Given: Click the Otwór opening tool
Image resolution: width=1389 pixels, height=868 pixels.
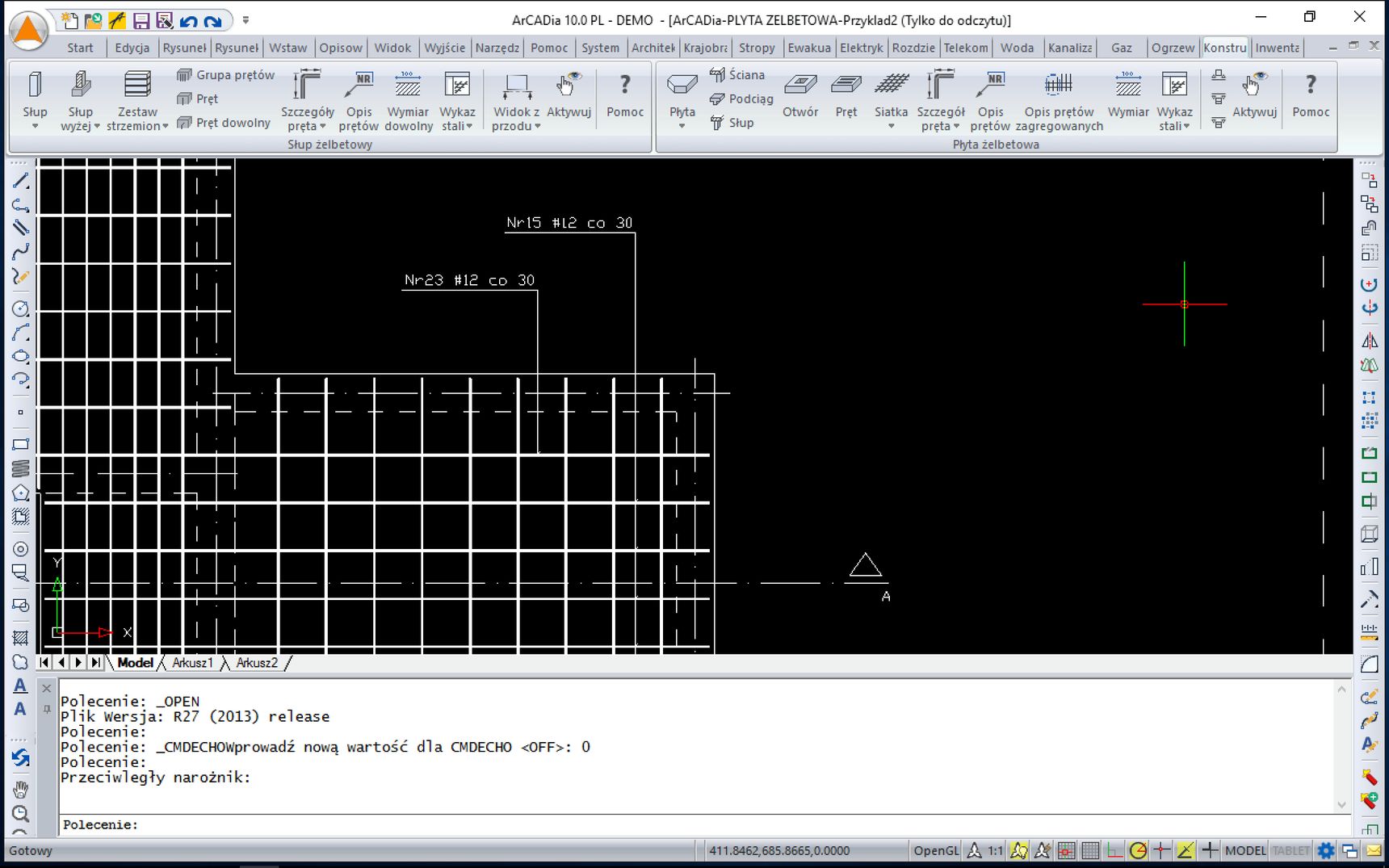Looking at the screenshot, I should (x=800, y=94).
